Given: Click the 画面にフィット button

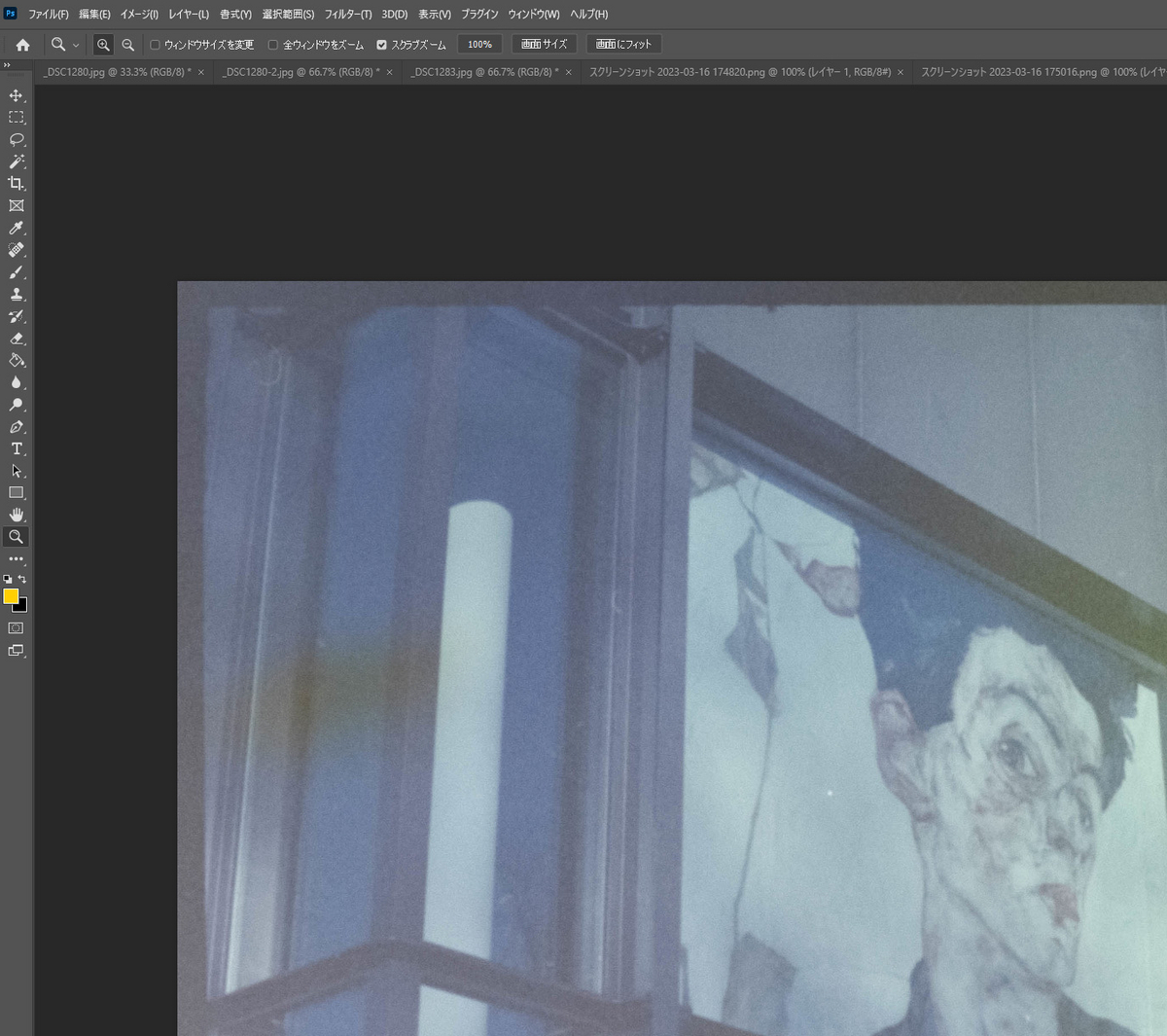Looking at the screenshot, I should 624,45.
